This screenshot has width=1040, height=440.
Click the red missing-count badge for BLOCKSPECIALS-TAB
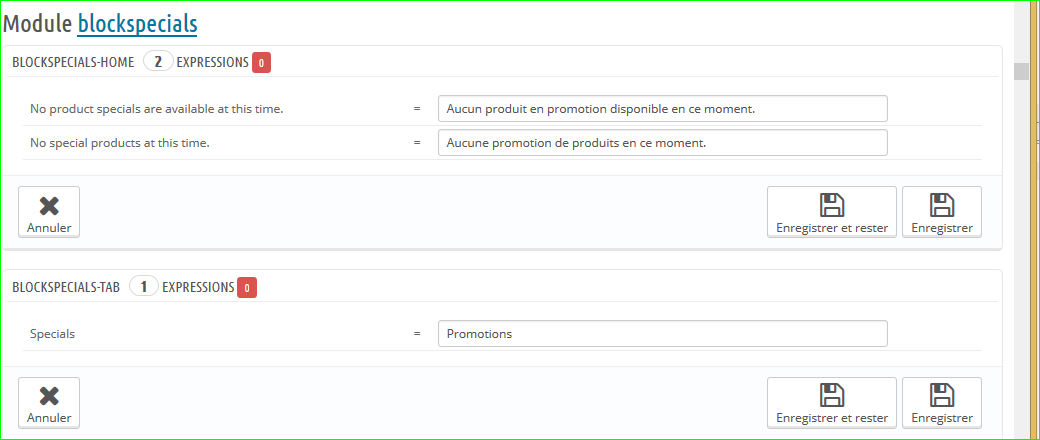pos(247,288)
